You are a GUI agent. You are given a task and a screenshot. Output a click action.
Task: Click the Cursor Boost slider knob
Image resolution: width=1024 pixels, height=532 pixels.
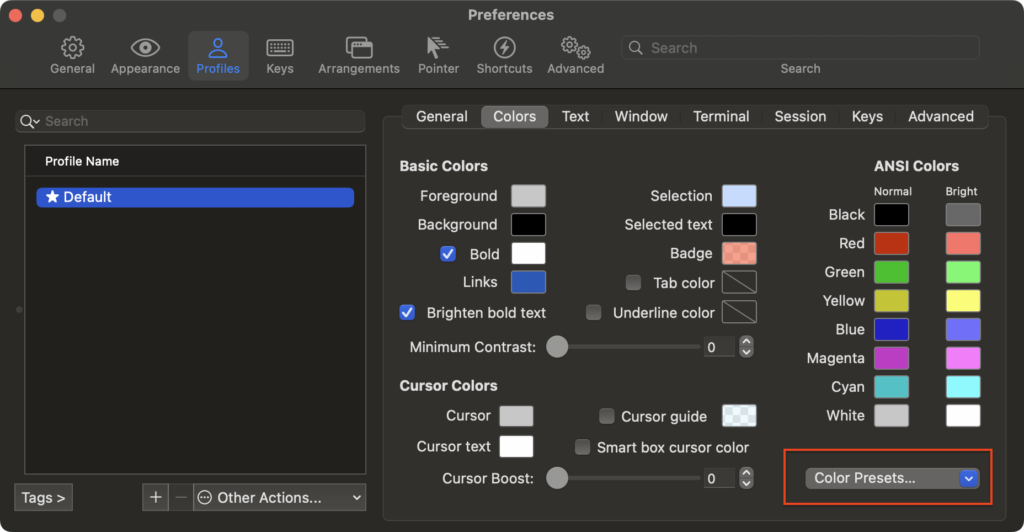pyautogui.click(x=557, y=478)
